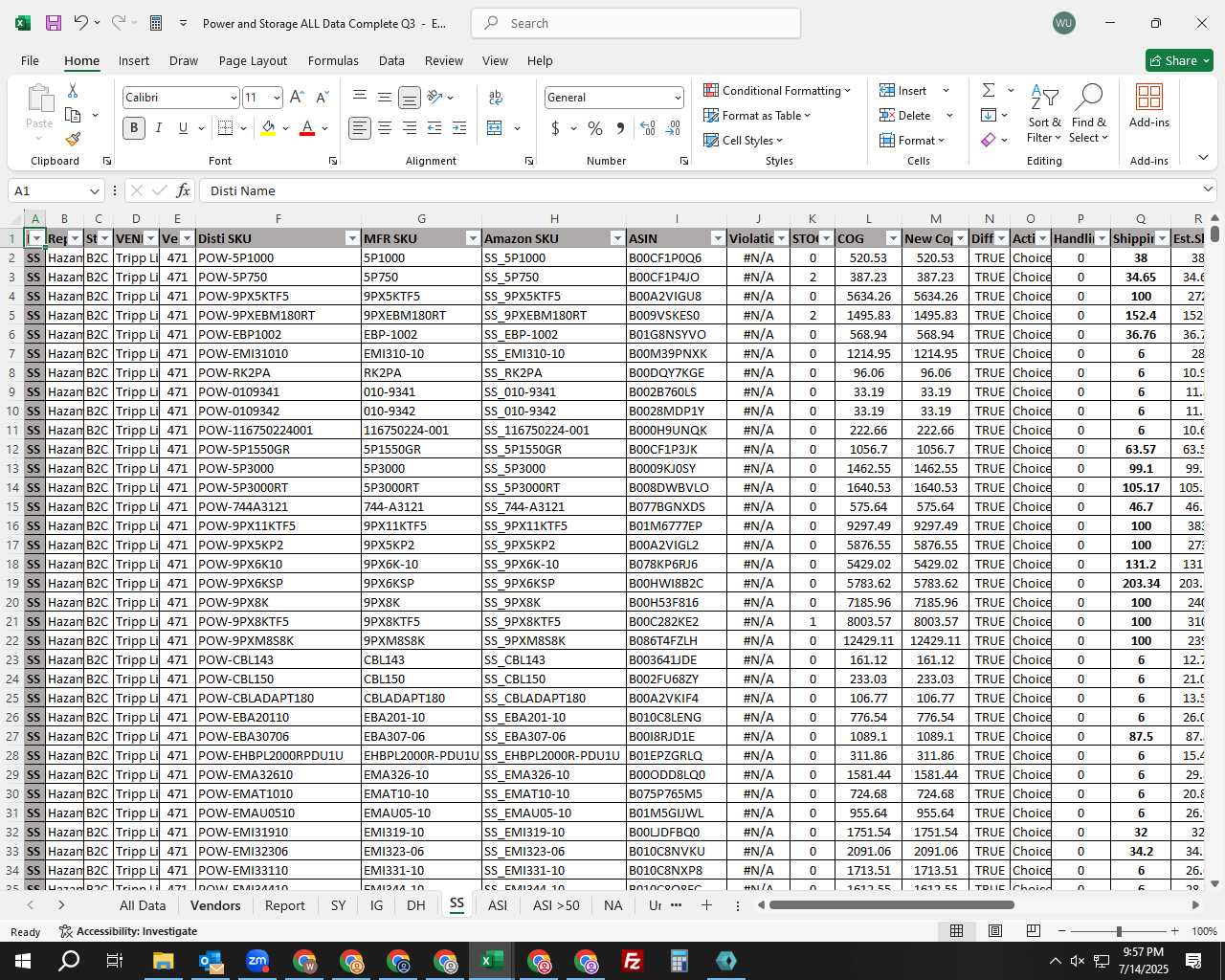Toggle Bottom Align
1225x980 pixels.
(x=410, y=98)
